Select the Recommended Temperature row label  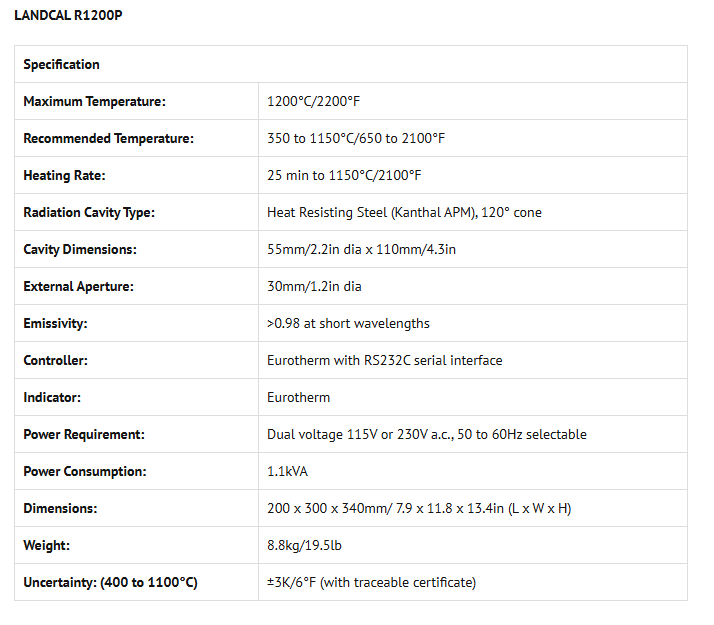[x=108, y=138]
